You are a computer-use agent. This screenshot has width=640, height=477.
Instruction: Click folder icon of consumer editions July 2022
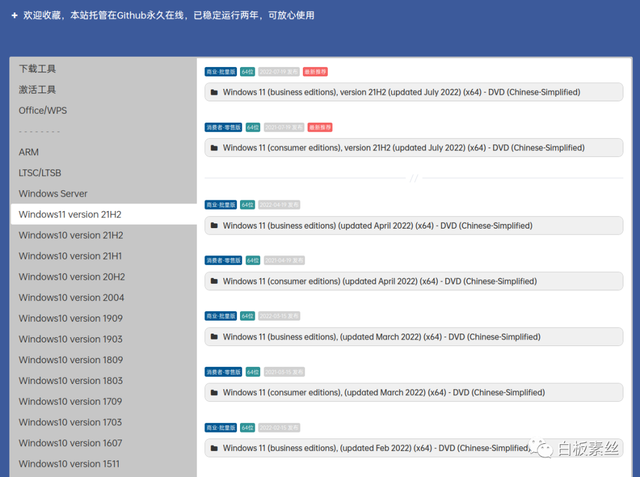pos(214,148)
